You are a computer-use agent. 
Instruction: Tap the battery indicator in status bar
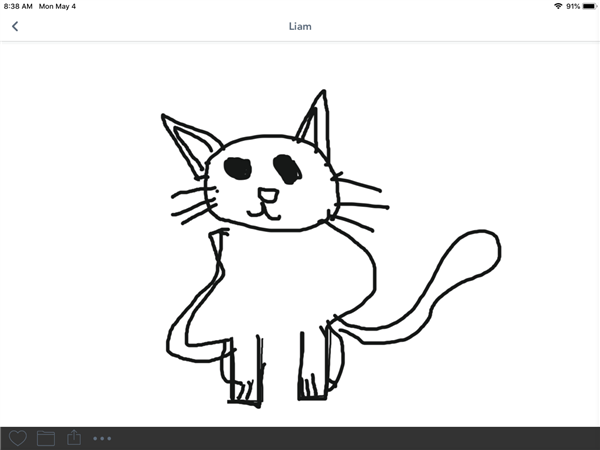(590, 6)
